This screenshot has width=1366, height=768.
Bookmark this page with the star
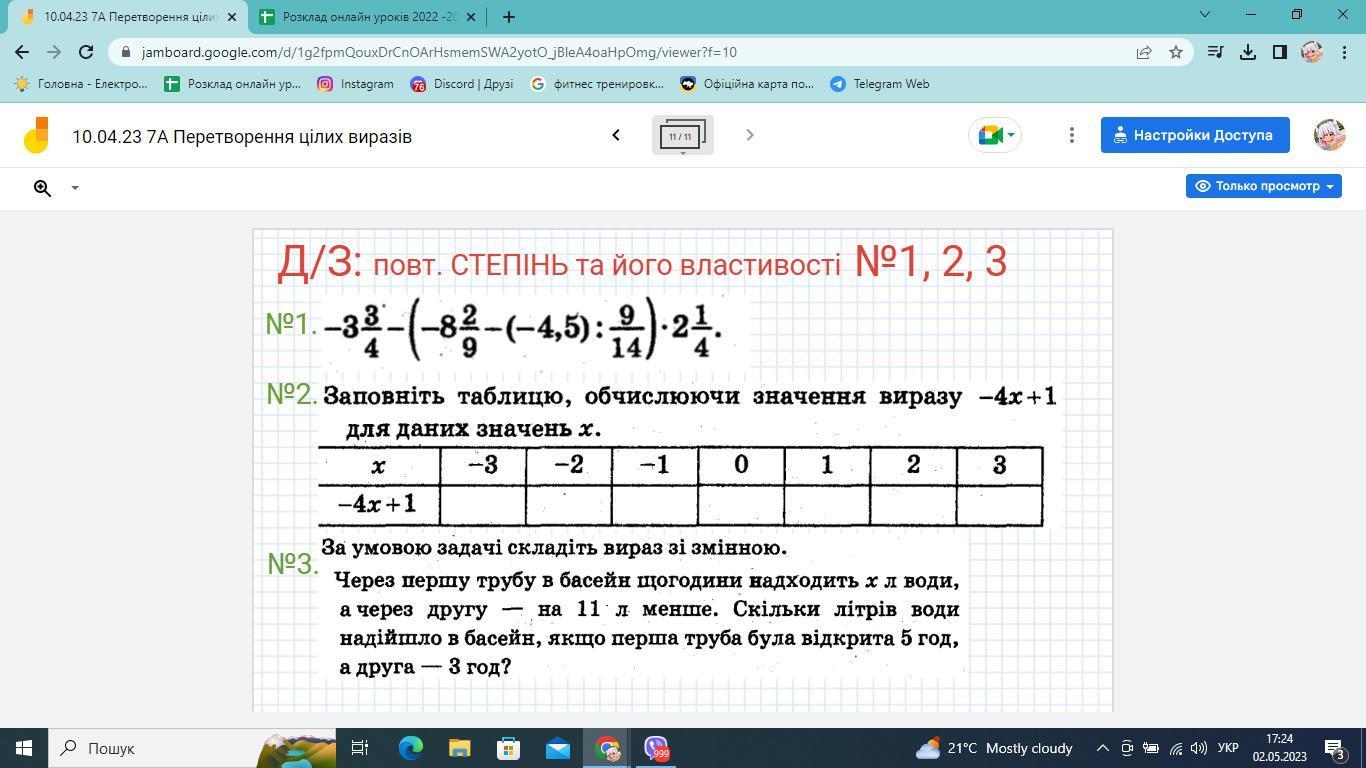[x=1176, y=52]
